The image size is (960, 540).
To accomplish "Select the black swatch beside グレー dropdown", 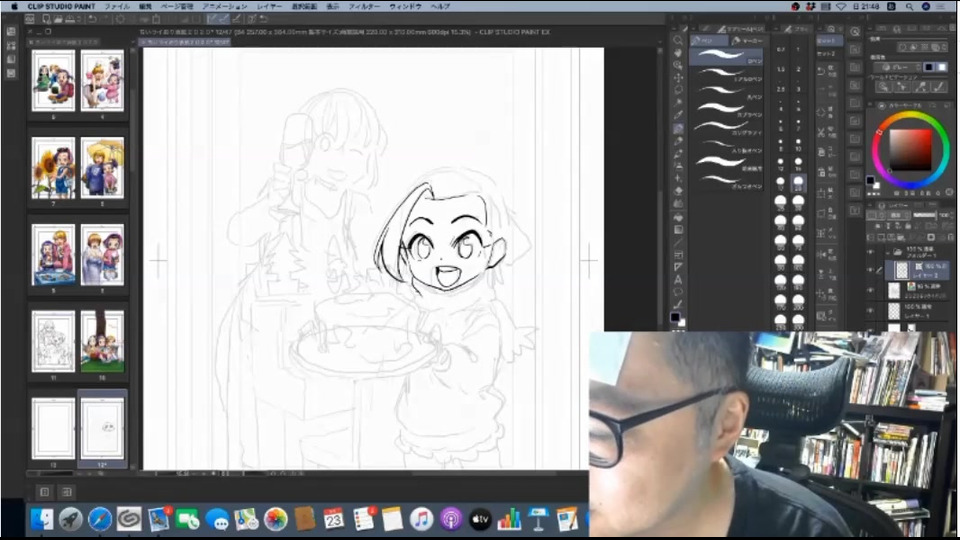I will click(x=929, y=67).
